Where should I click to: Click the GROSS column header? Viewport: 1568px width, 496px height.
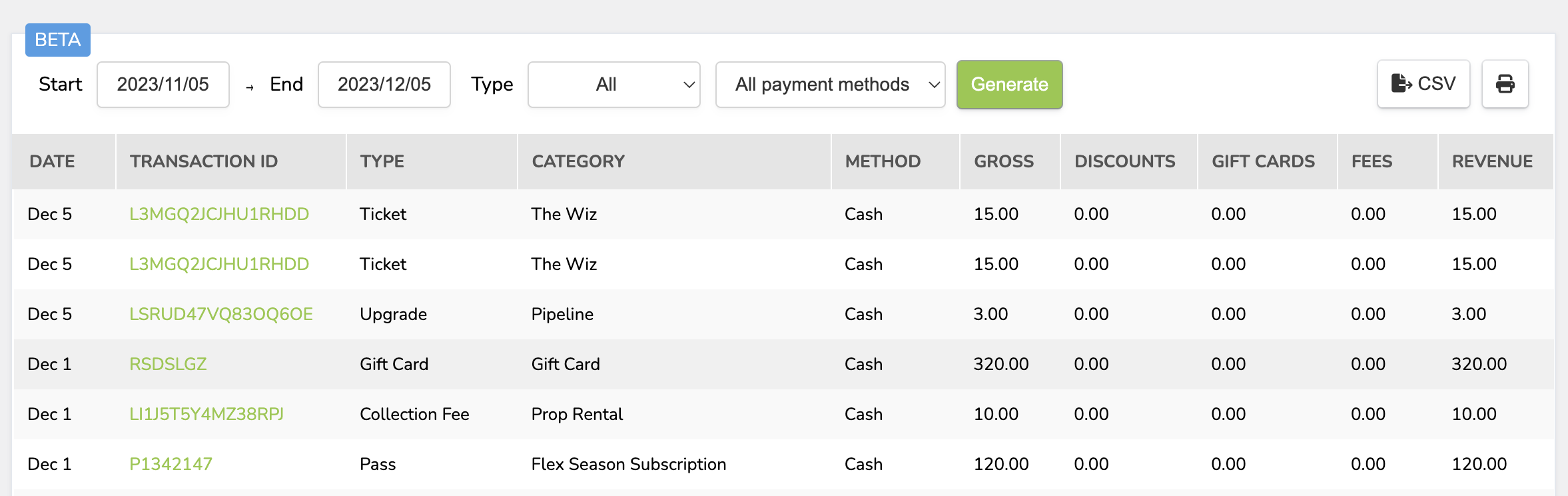(x=1003, y=161)
